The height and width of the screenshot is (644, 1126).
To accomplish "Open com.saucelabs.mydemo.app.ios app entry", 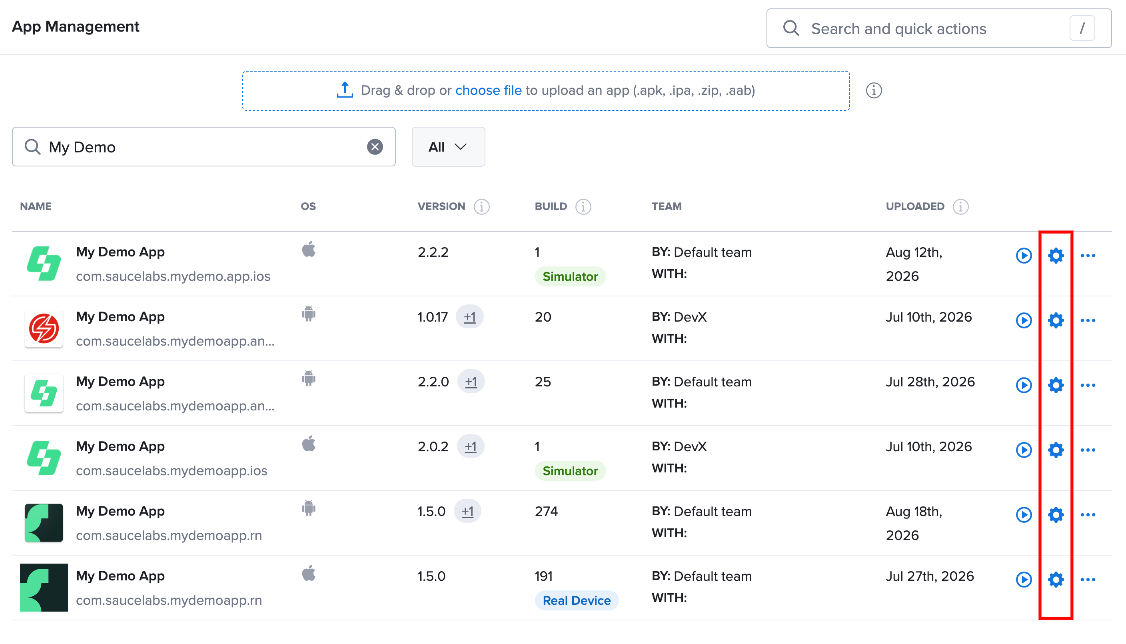I will pyautogui.click(x=173, y=276).
